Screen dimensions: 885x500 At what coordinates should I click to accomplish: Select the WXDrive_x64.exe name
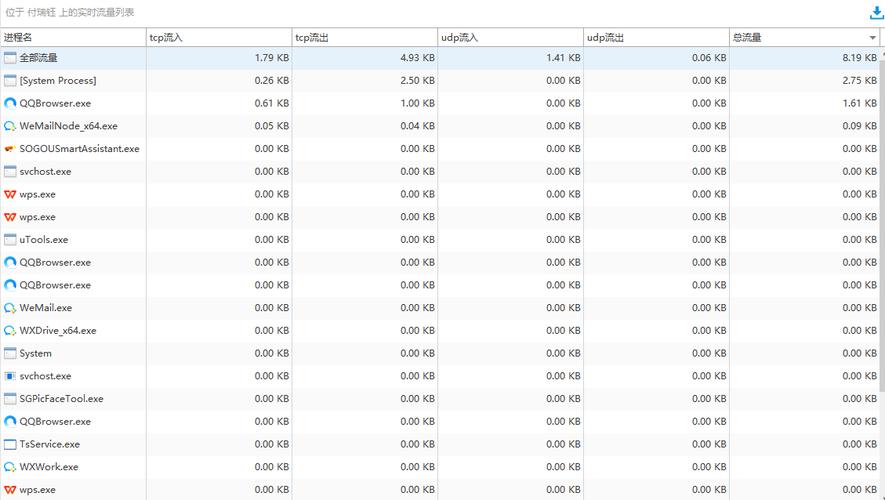(58, 331)
